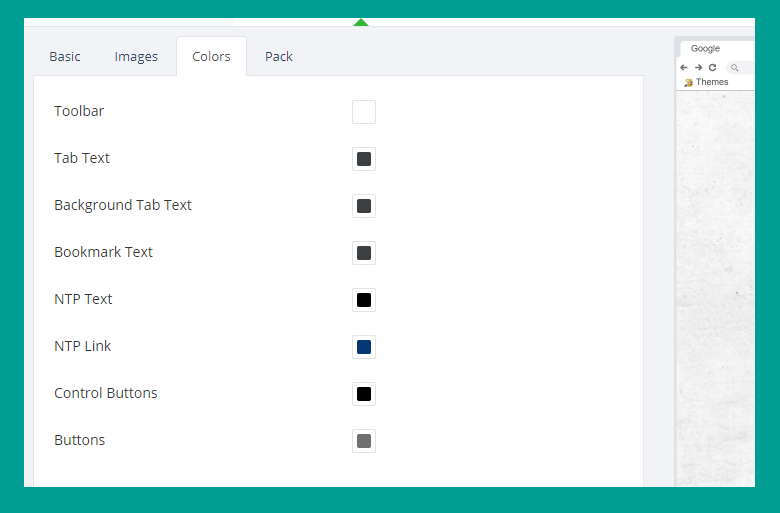Click the Tab Text label
This screenshot has height=513, width=780.
(x=82, y=158)
